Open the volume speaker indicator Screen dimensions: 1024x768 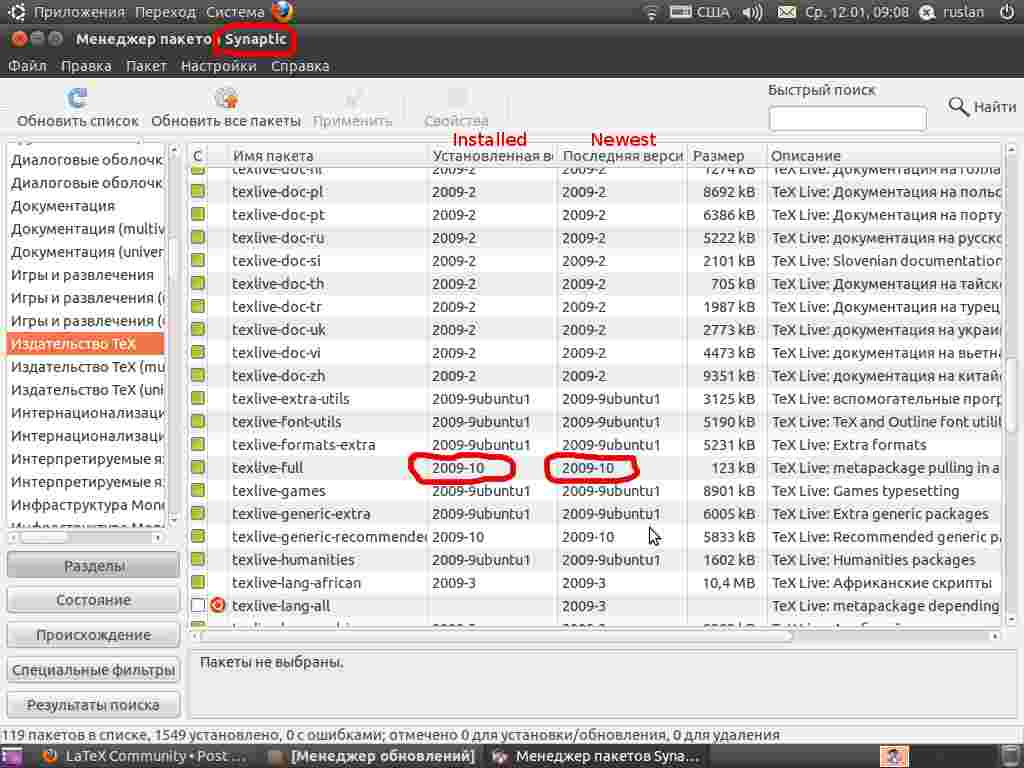(x=752, y=12)
